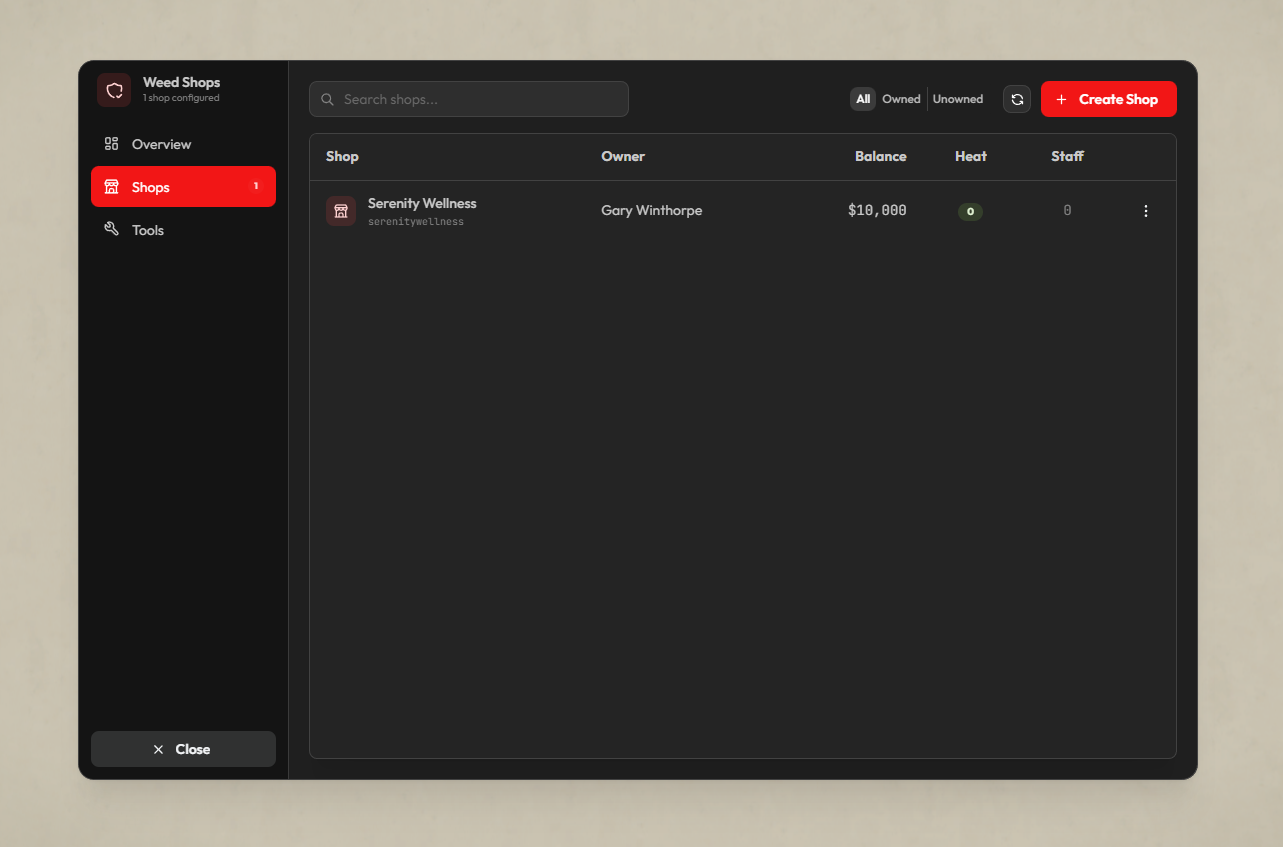Select the Gary Winthorpe owner cell

pyautogui.click(x=652, y=211)
